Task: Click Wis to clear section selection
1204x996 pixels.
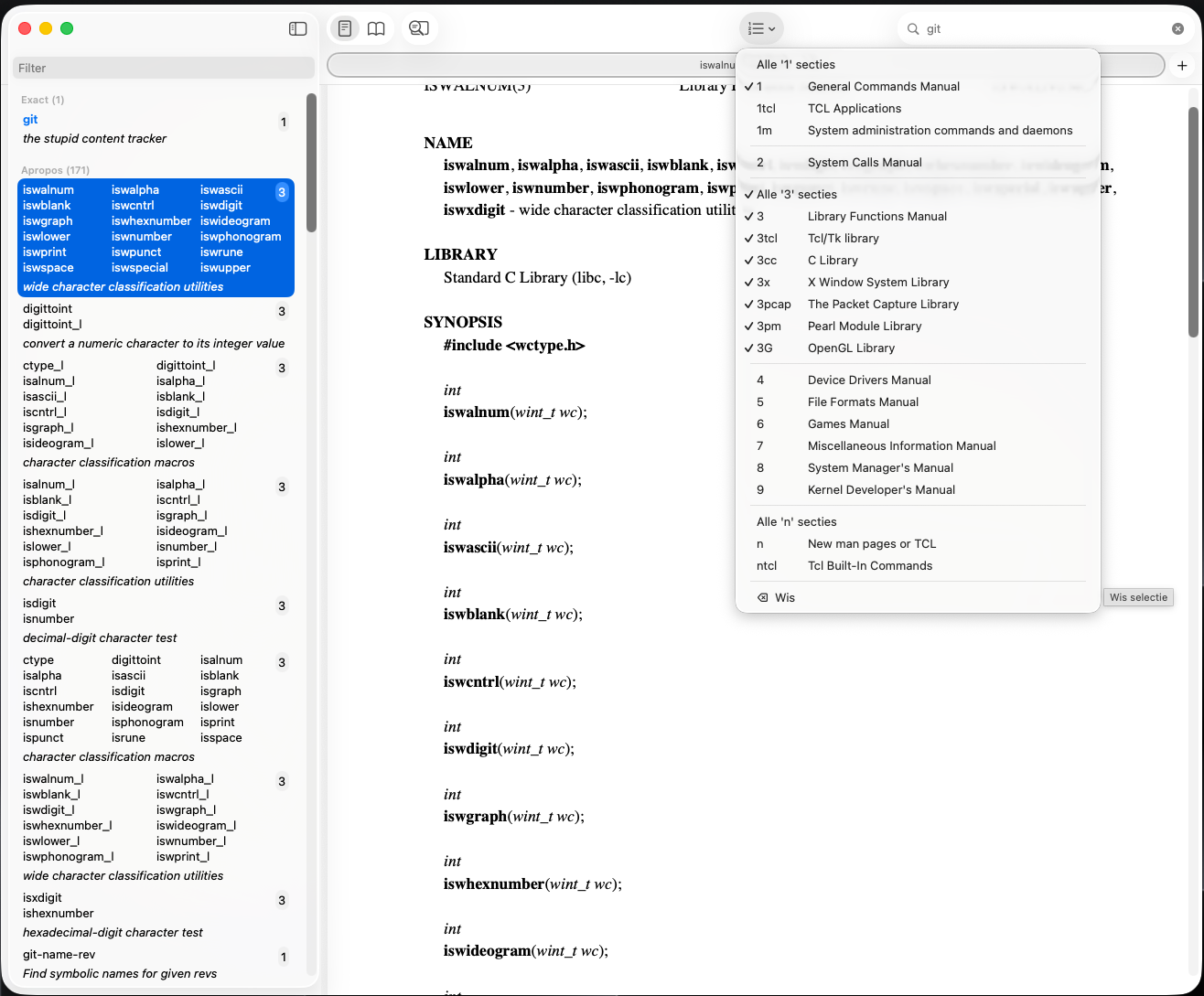Action: 918,598
